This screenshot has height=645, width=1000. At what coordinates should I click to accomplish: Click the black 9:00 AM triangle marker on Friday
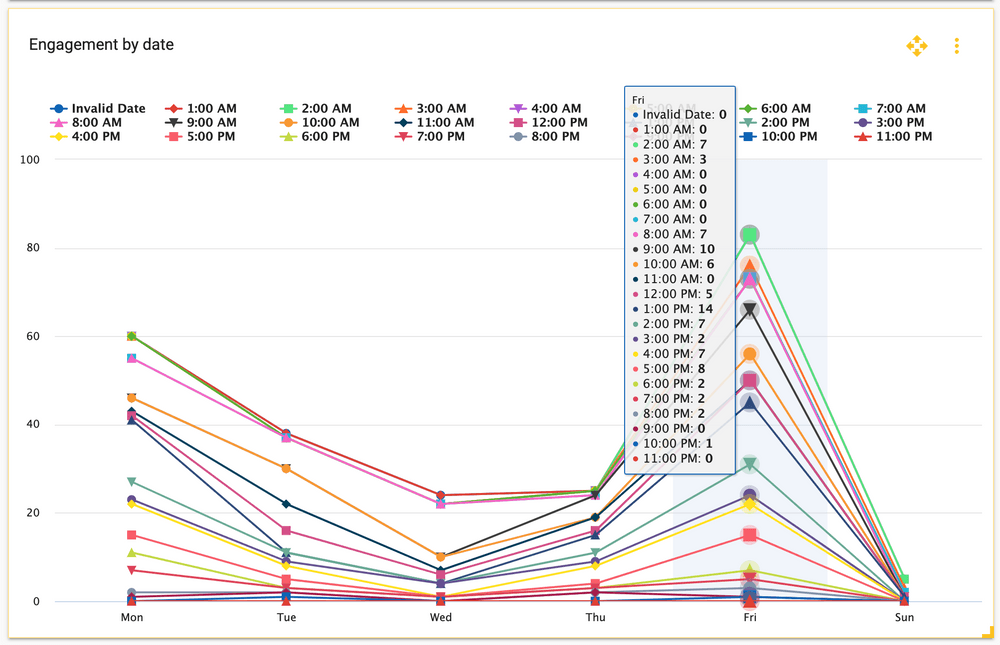click(750, 310)
